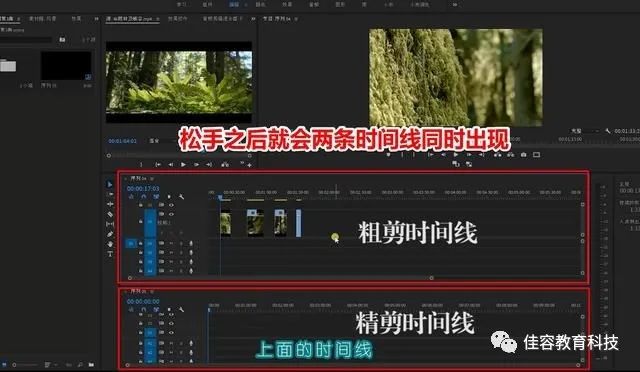
Task: Select the Ripple Edit tool
Action: [110, 204]
